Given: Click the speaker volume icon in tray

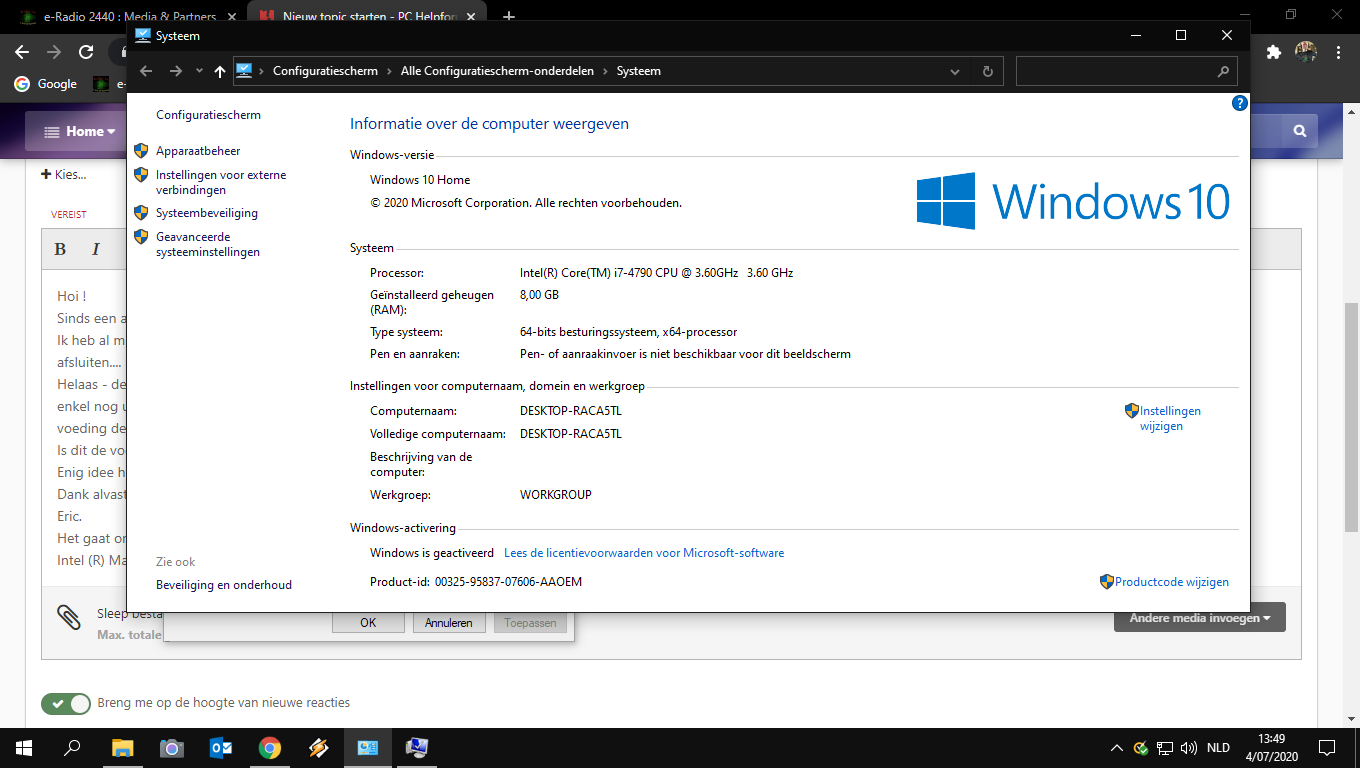Looking at the screenshot, I should (1189, 748).
